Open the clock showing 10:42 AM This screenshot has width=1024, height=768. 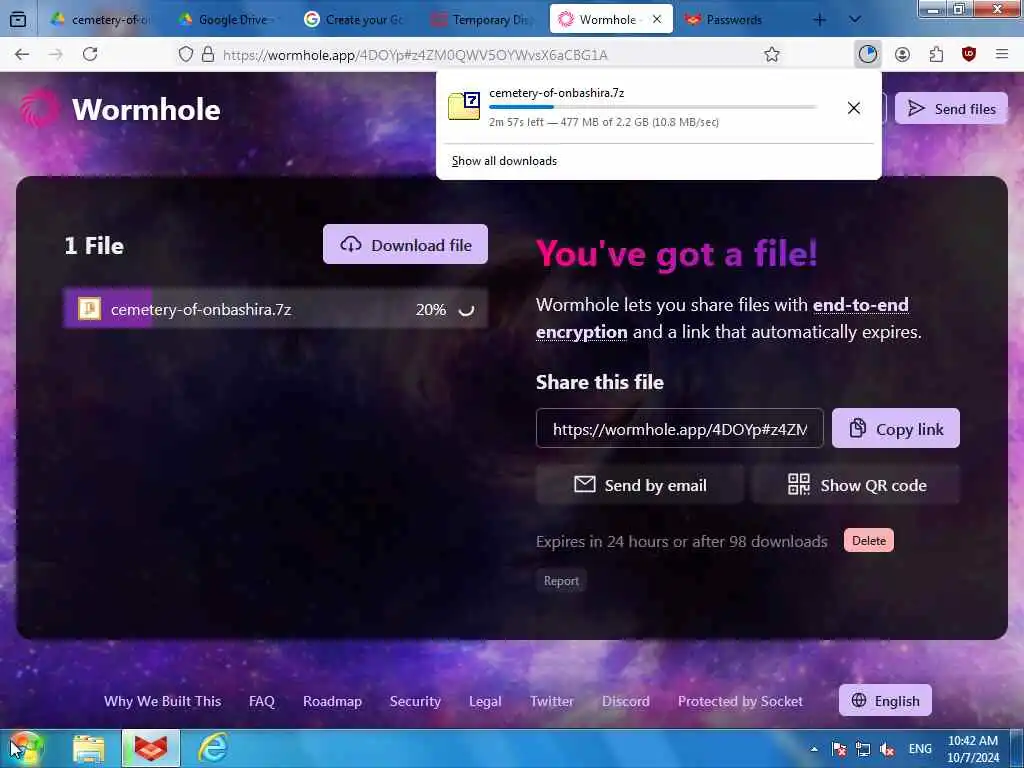click(973, 749)
